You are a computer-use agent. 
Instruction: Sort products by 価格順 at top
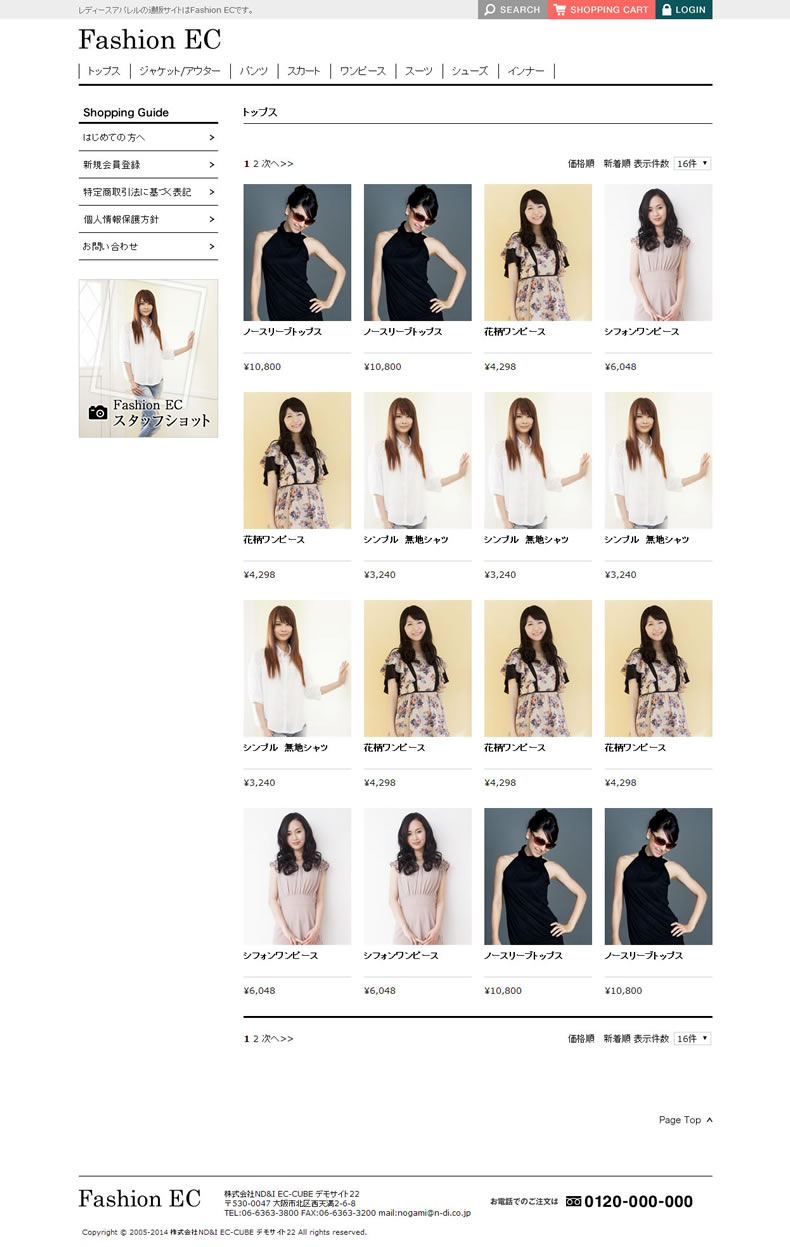tap(581, 163)
